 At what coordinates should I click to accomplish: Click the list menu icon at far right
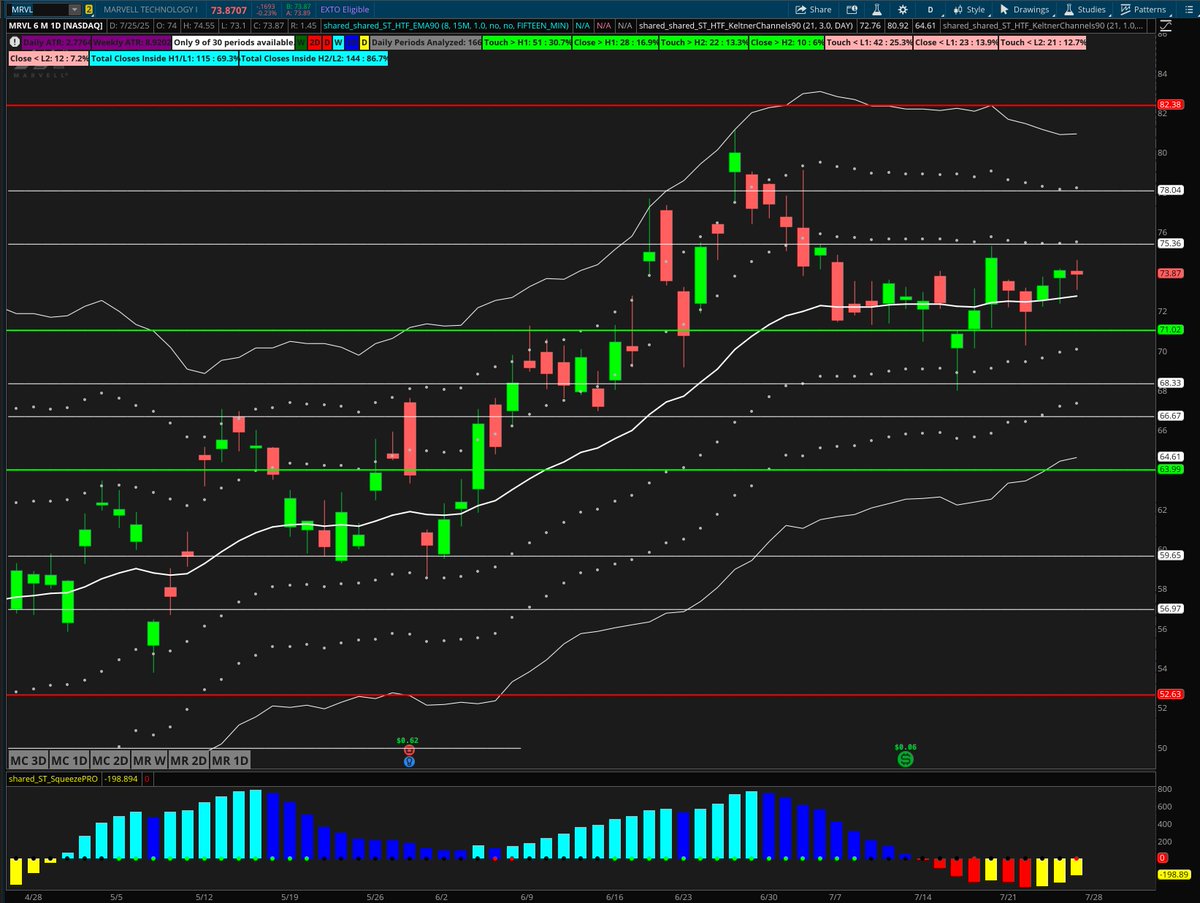pyautogui.click(x=1189, y=9)
